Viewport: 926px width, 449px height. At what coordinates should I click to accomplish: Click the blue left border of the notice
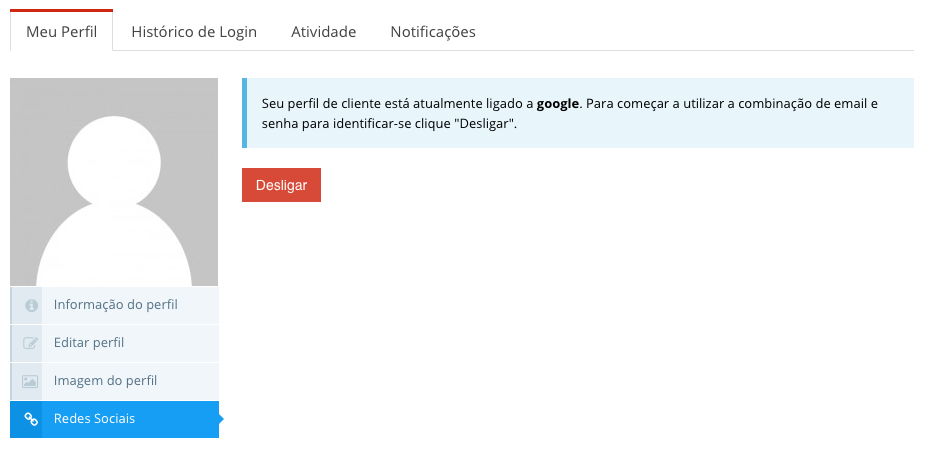(x=244, y=113)
